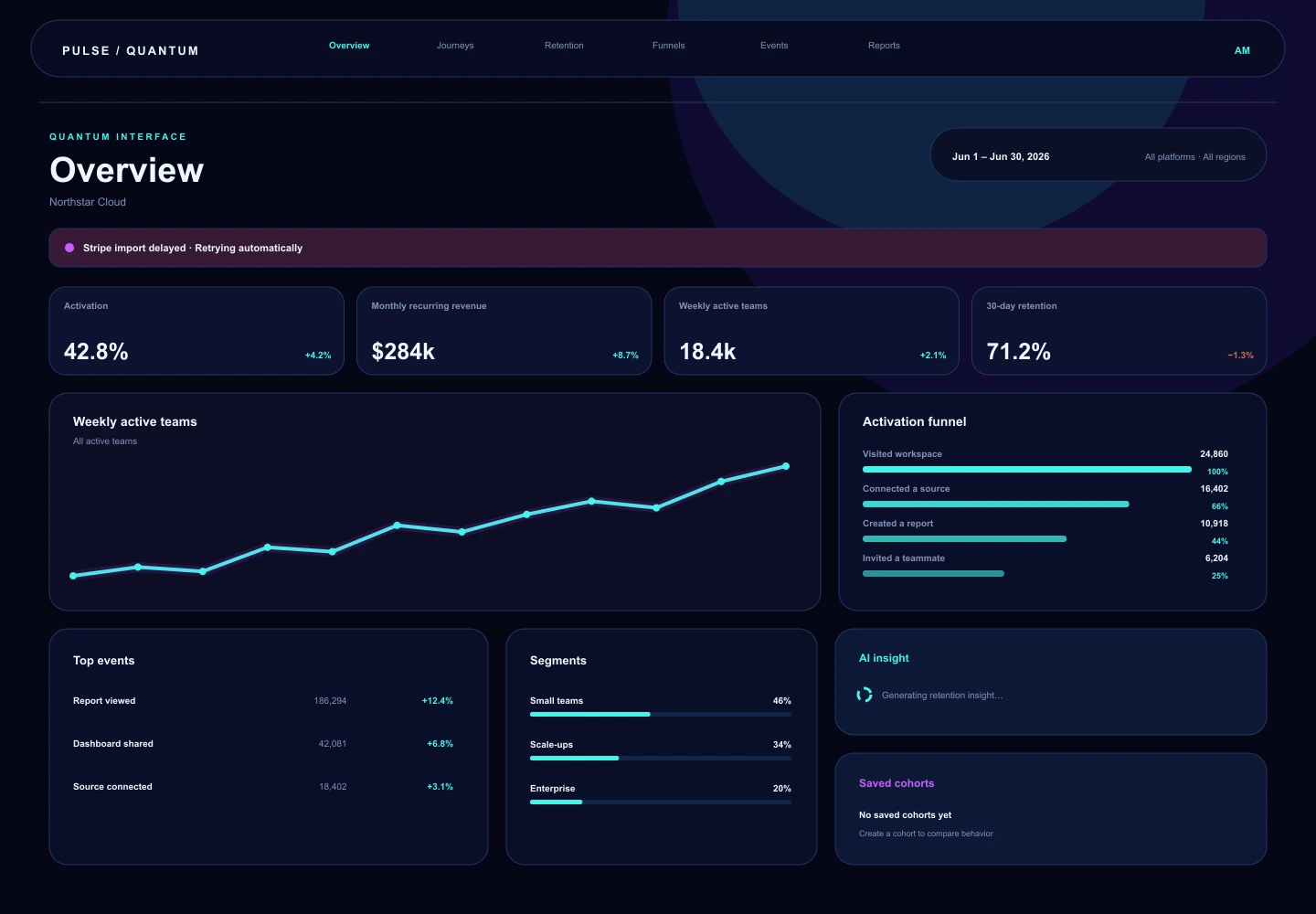Viewport: 1316px width, 914px height.
Task: Click the All active teams chart subtitle
Action: [x=105, y=441]
